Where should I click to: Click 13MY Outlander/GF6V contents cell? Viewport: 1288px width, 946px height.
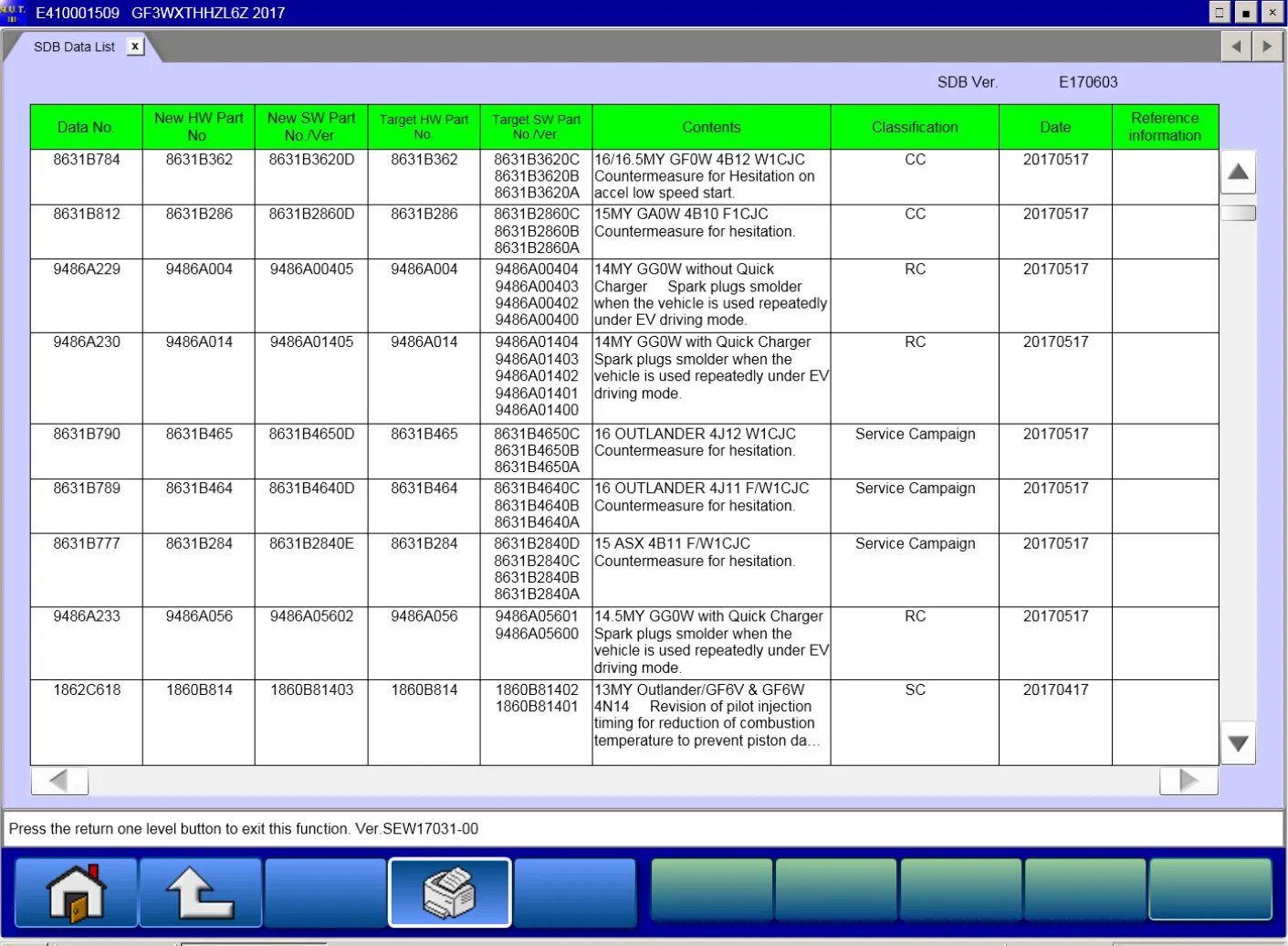pos(711,722)
